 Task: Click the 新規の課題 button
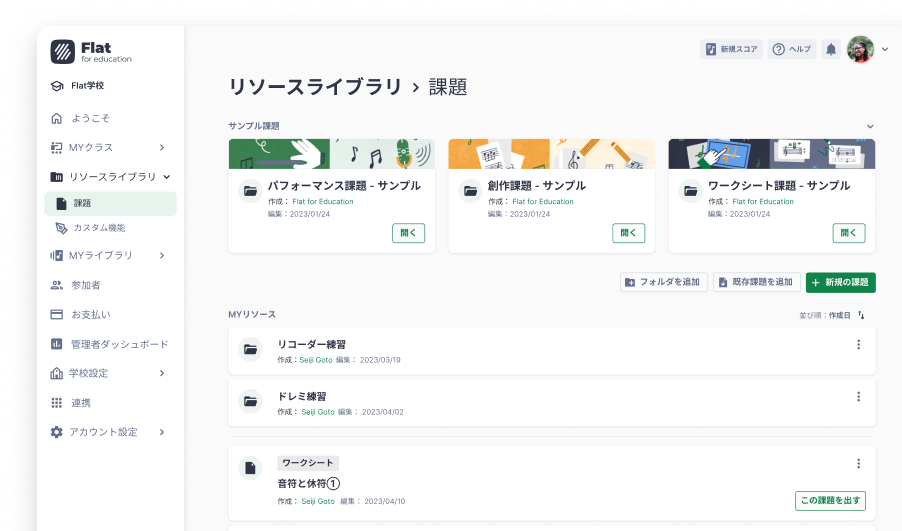[x=840, y=282]
